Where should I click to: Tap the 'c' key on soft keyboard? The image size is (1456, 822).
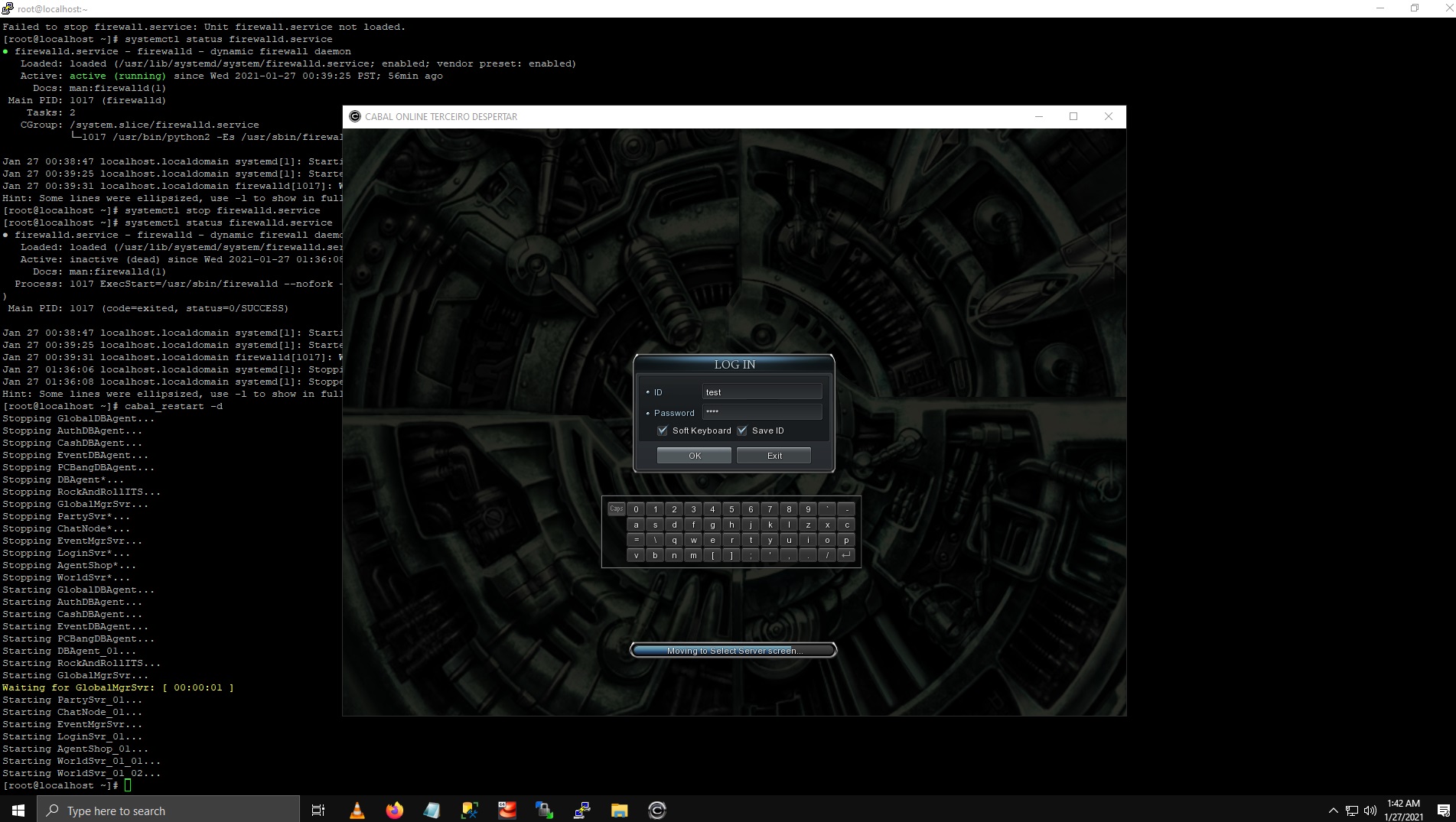pyautogui.click(x=846, y=525)
